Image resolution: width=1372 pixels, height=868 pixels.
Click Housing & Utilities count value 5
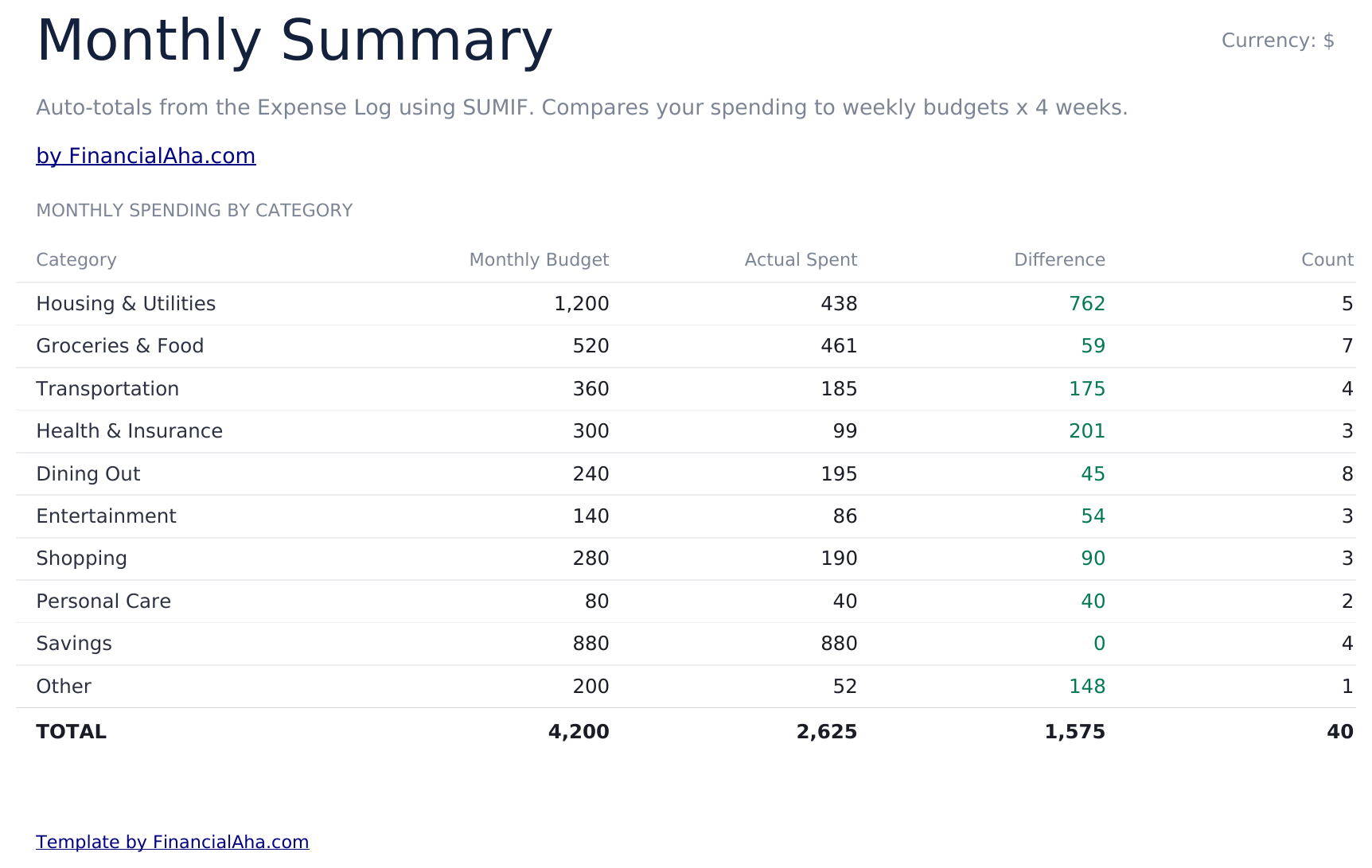coord(1347,304)
